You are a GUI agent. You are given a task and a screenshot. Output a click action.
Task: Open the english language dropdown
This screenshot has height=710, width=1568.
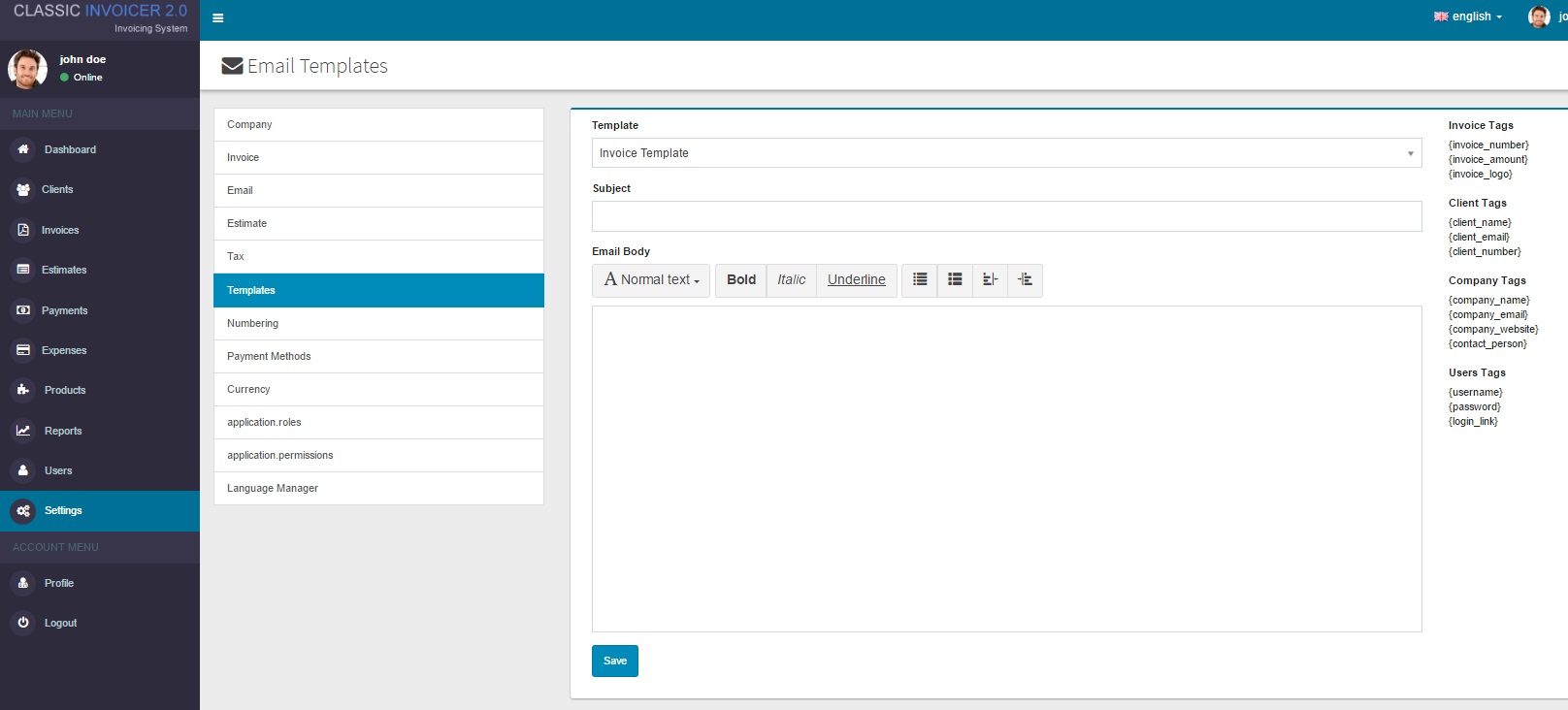tap(1468, 16)
